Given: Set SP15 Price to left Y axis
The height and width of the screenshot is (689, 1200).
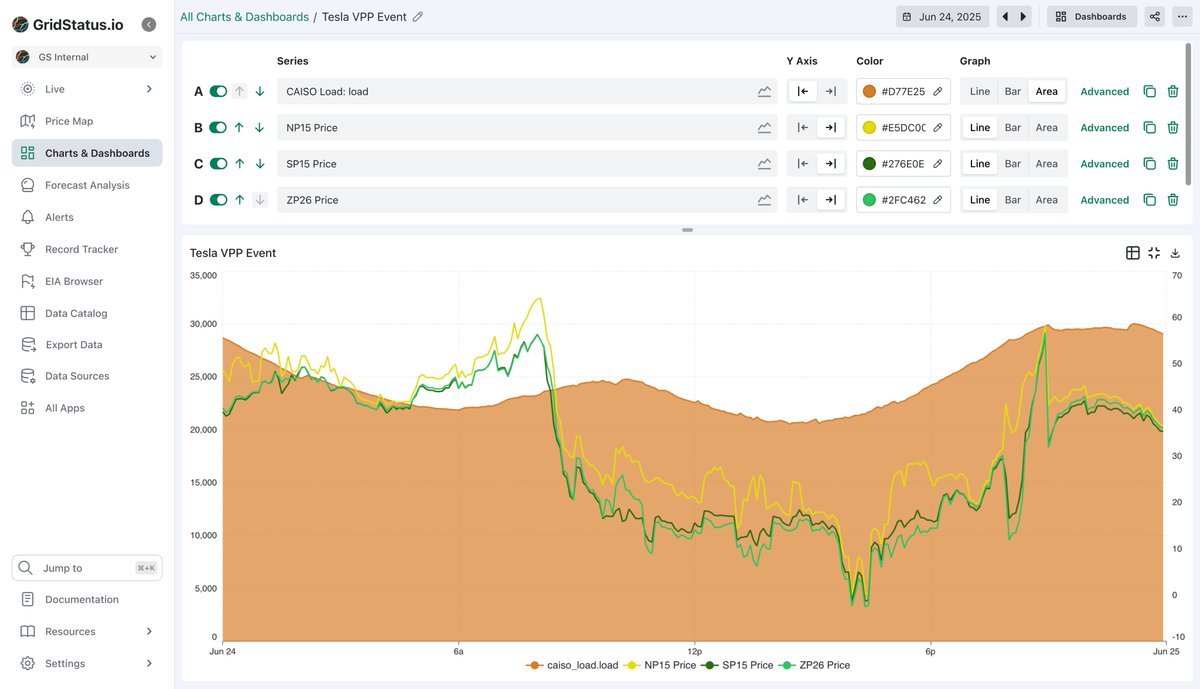Looking at the screenshot, I should [x=803, y=164].
